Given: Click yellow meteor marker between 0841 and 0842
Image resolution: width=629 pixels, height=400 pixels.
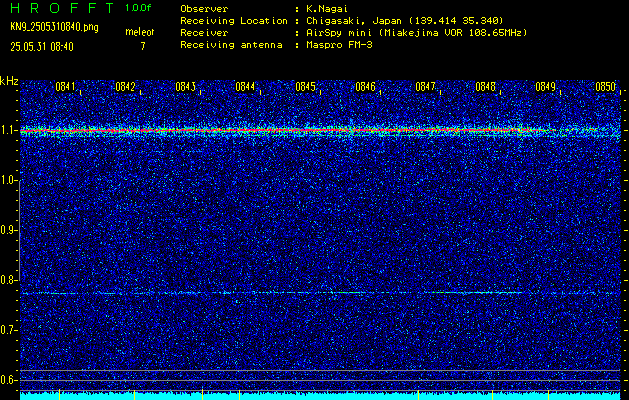Looking at the screenshot, I should pos(134,394).
